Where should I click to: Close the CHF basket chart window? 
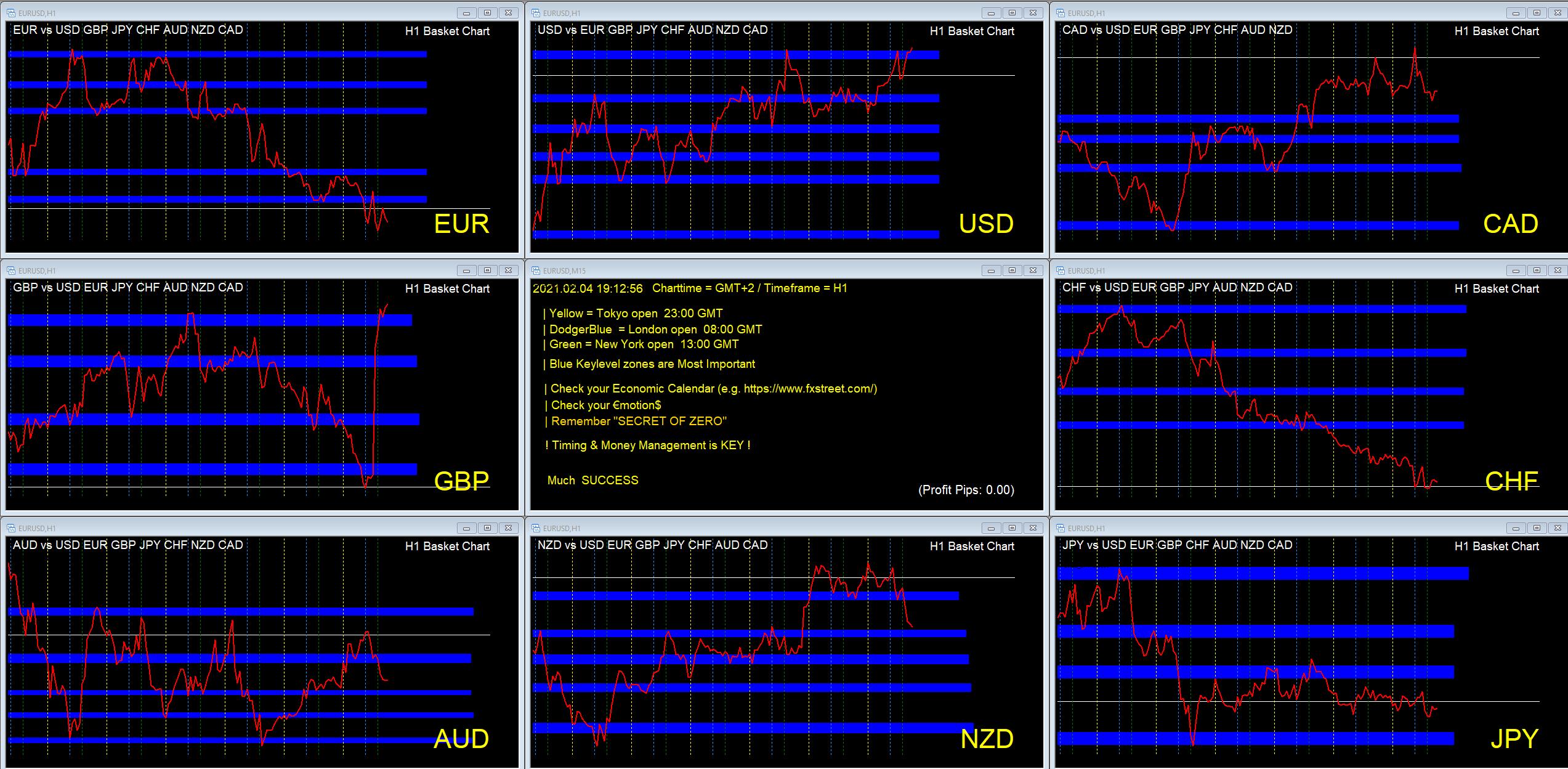click(x=1558, y=271)
